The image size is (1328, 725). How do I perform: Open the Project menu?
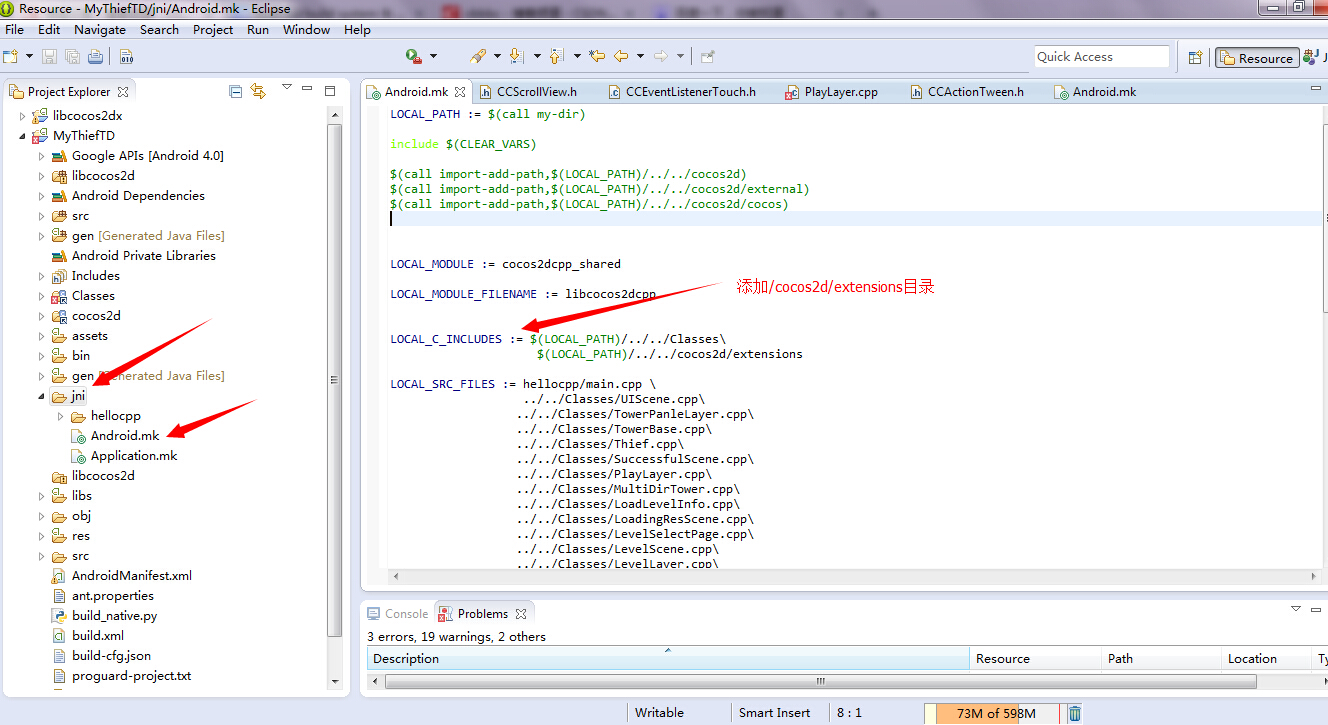(213, 29)
